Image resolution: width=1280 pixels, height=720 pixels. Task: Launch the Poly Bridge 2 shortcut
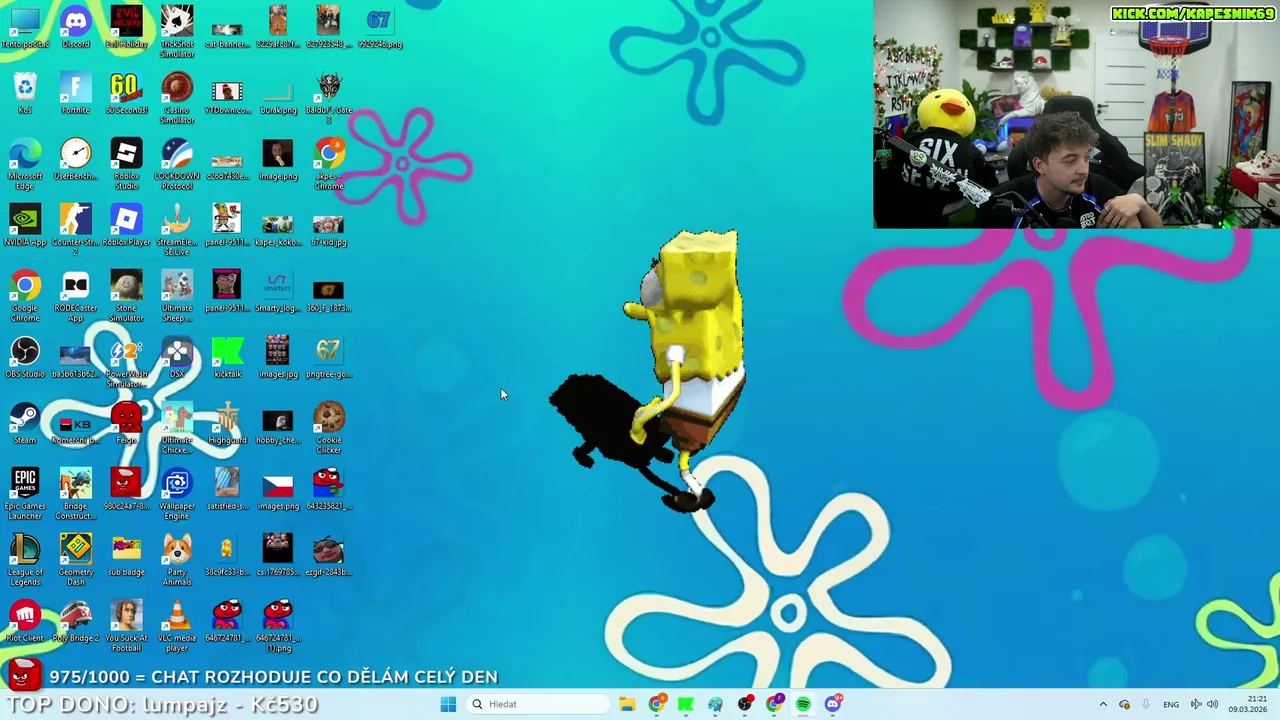pos(76,621)
